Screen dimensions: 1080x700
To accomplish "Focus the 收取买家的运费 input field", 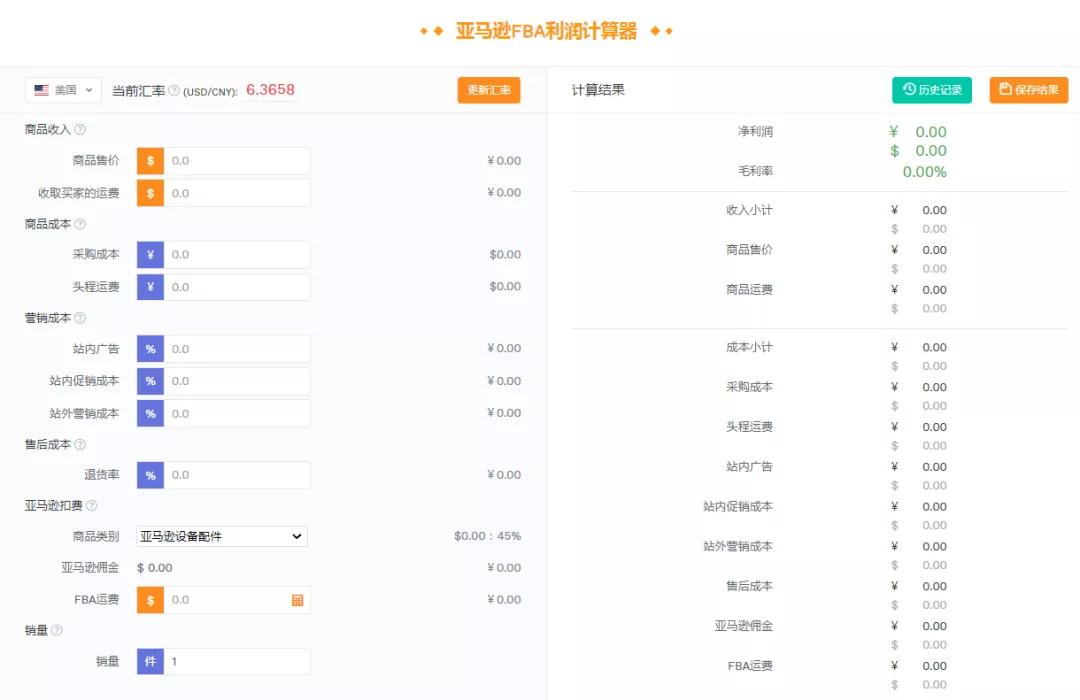I will coord(236,193).
